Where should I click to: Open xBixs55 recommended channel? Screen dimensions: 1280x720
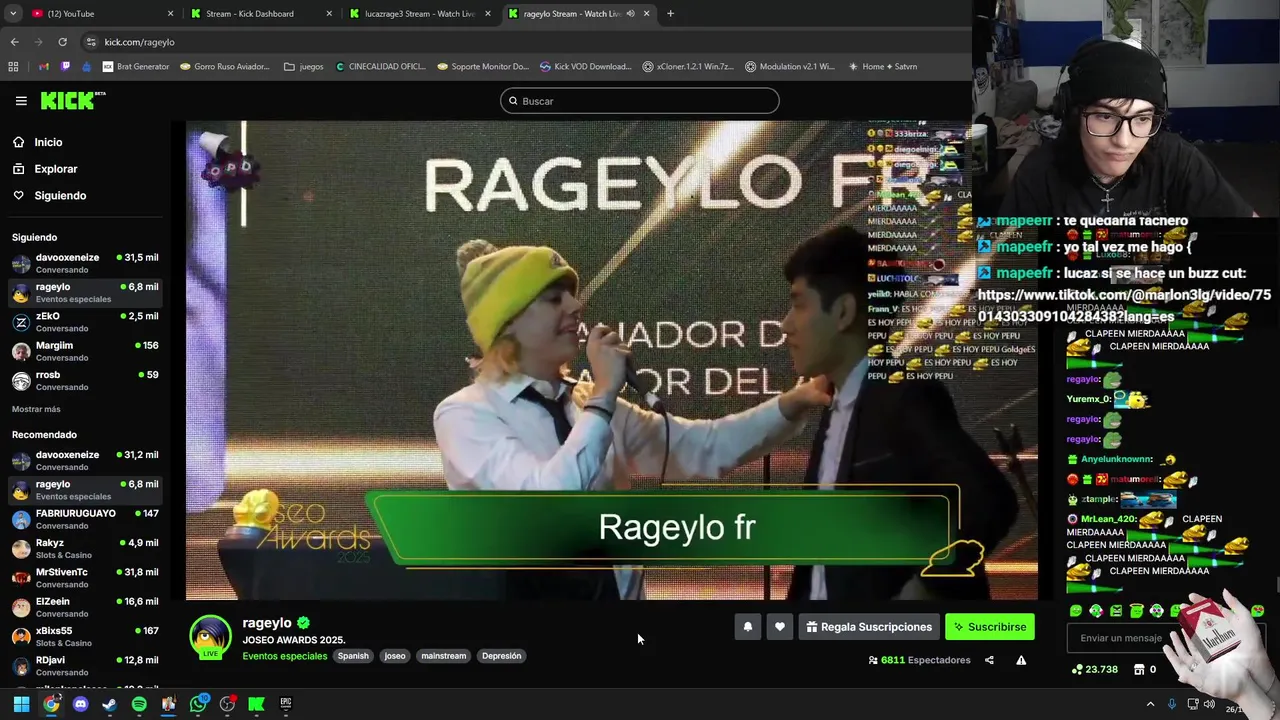point(85,636)
